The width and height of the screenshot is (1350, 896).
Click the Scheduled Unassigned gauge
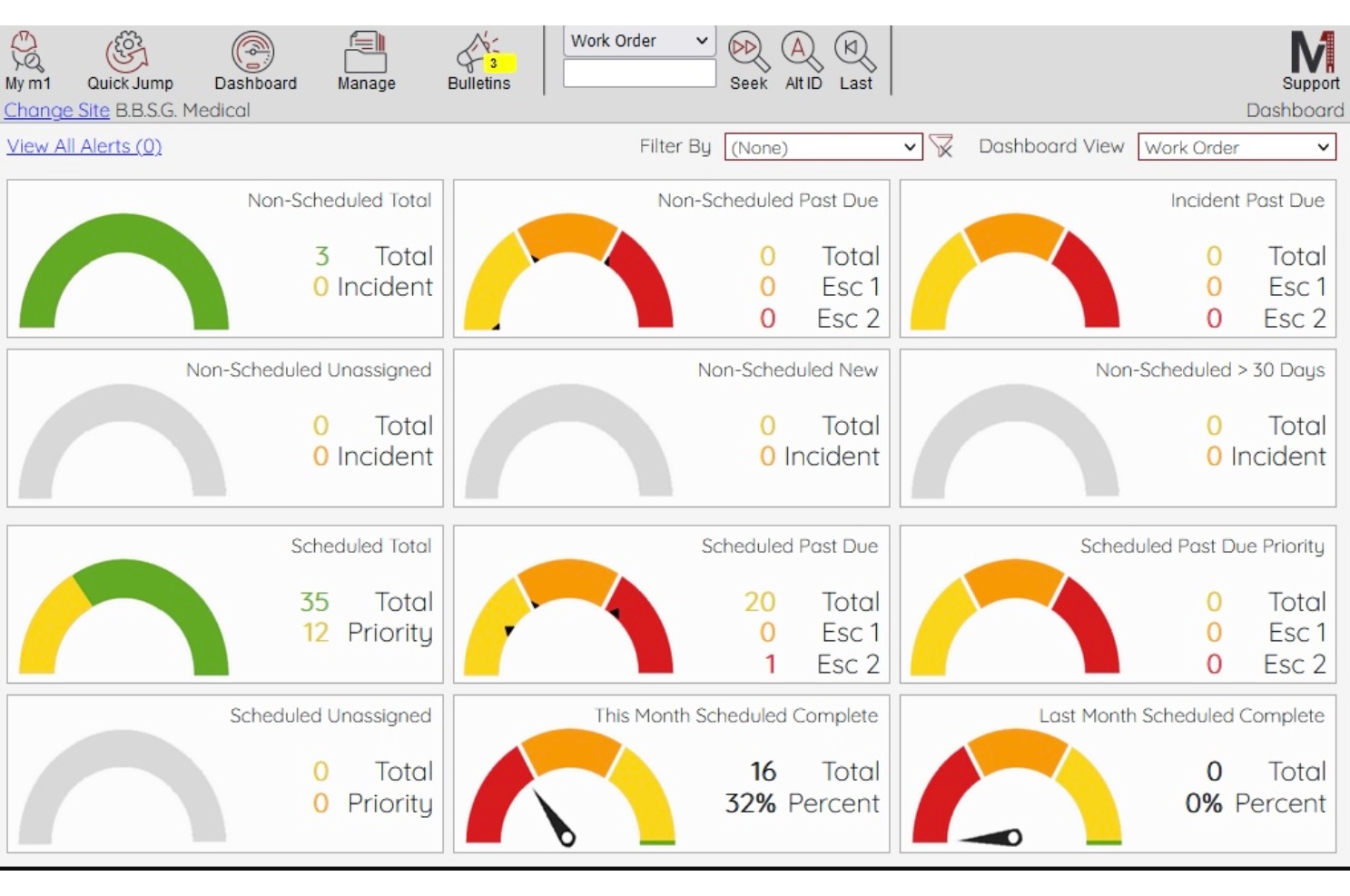123,786
